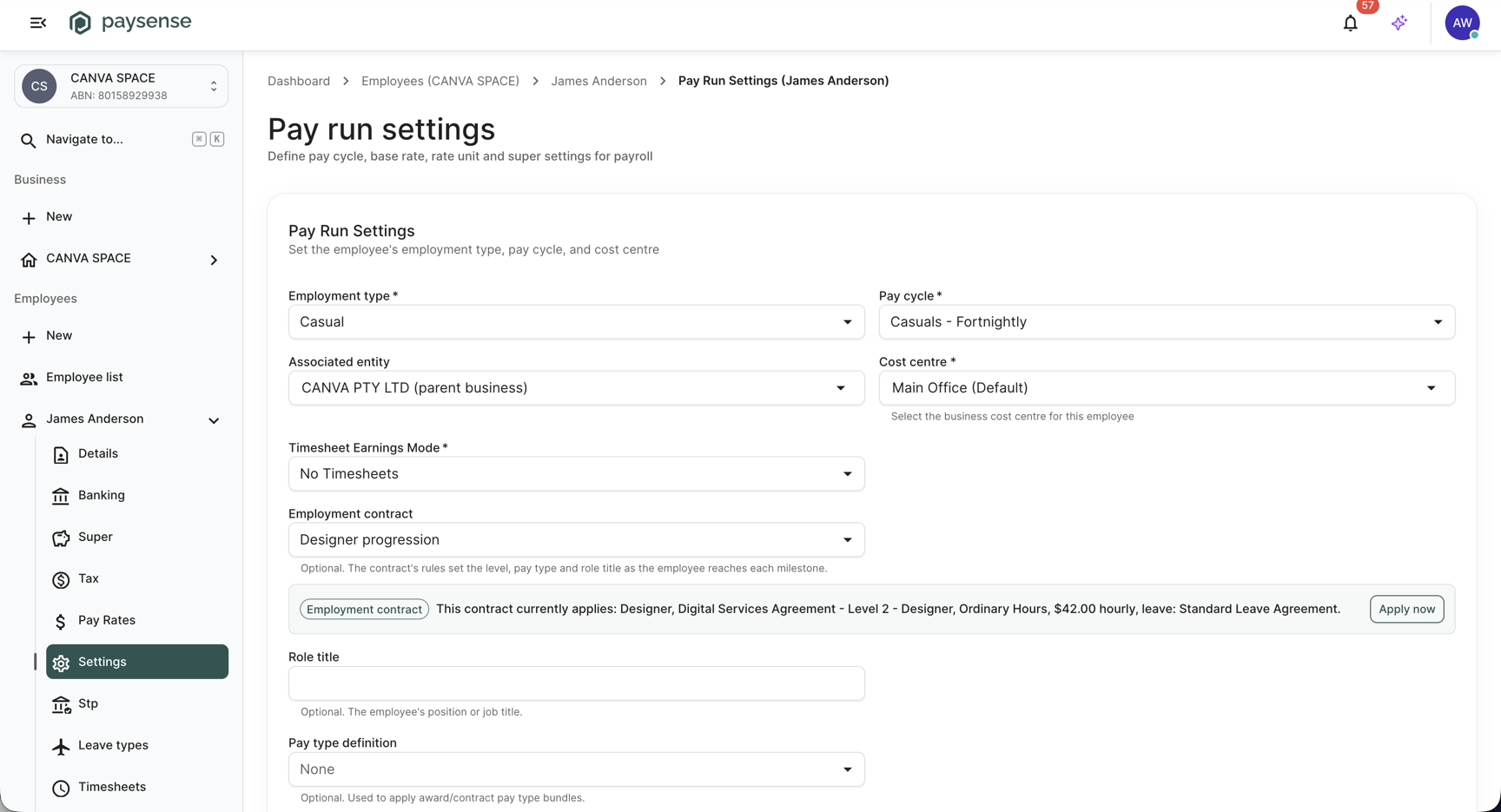Click the Banking institution icon
The image size is (1501, 812).
[61, 496]
